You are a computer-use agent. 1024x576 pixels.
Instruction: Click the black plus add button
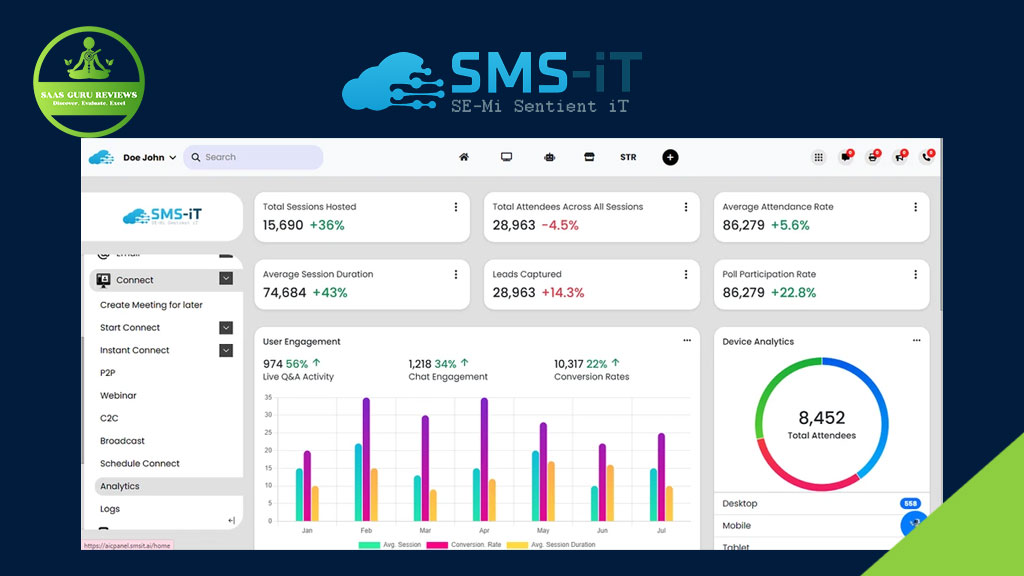(670, 157)
